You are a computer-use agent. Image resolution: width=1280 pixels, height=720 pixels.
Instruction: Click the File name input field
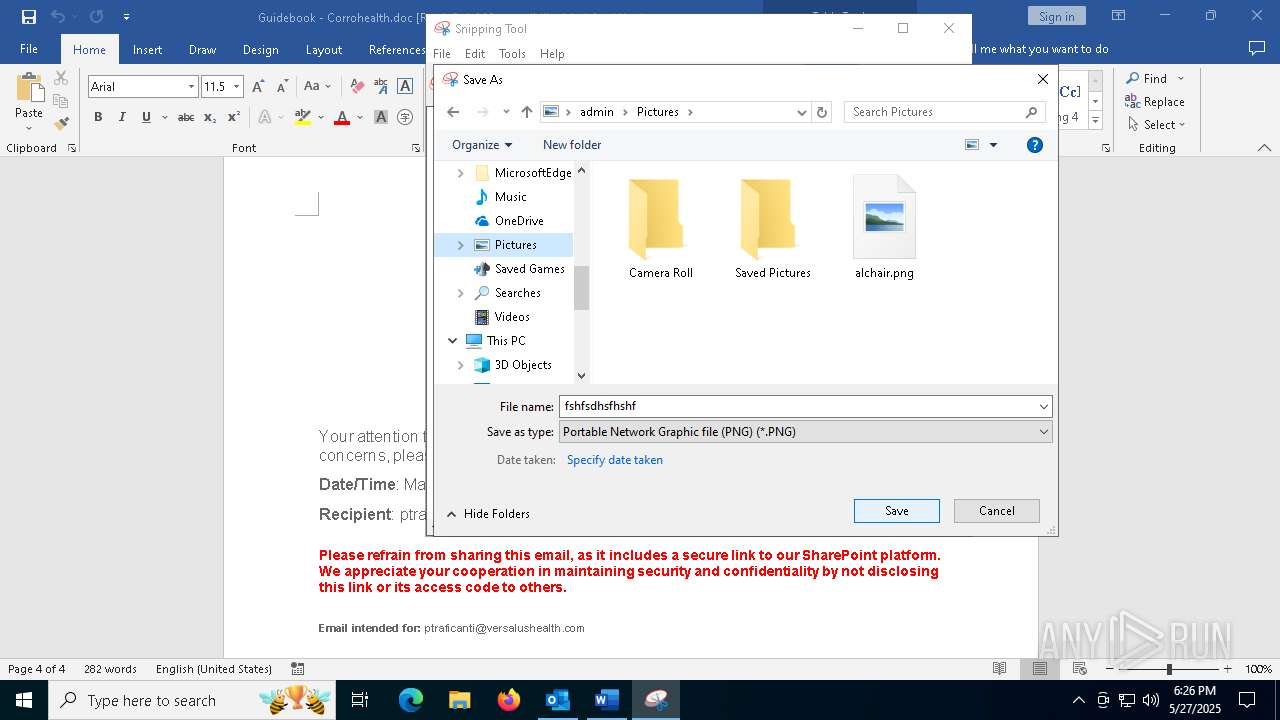(798, 406)
